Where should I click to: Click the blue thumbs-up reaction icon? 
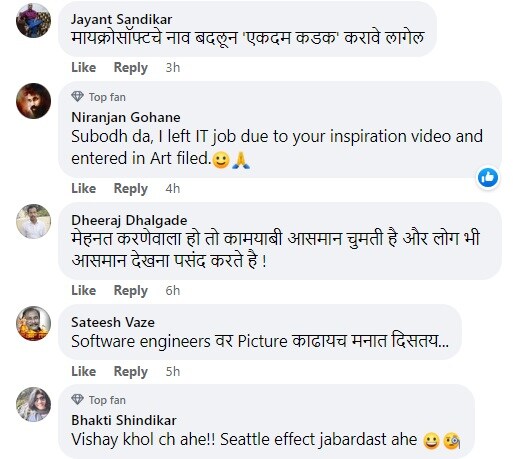tap(488, 177)
